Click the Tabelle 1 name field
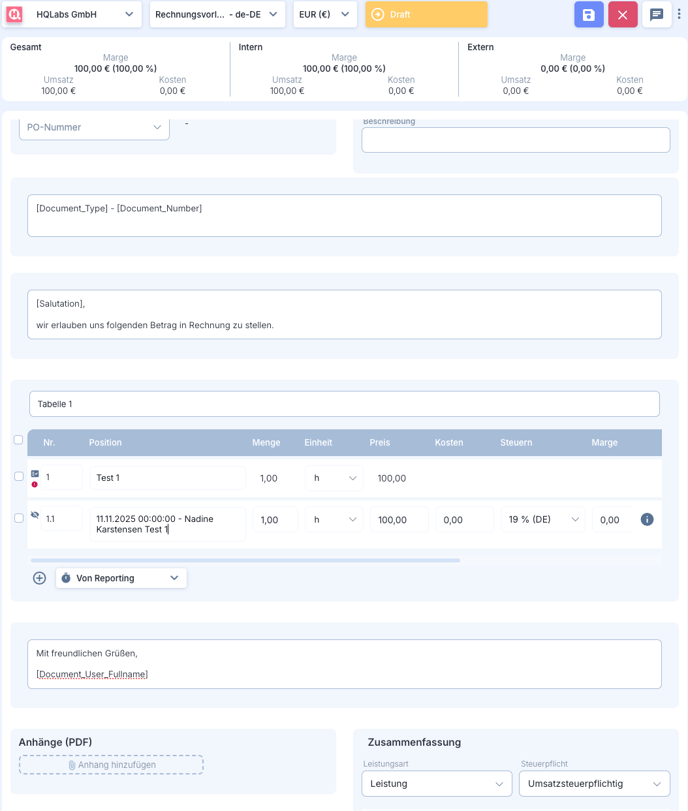Image resolution: width=688 pixels, height=811 pixels. click(x=344, y=404)
